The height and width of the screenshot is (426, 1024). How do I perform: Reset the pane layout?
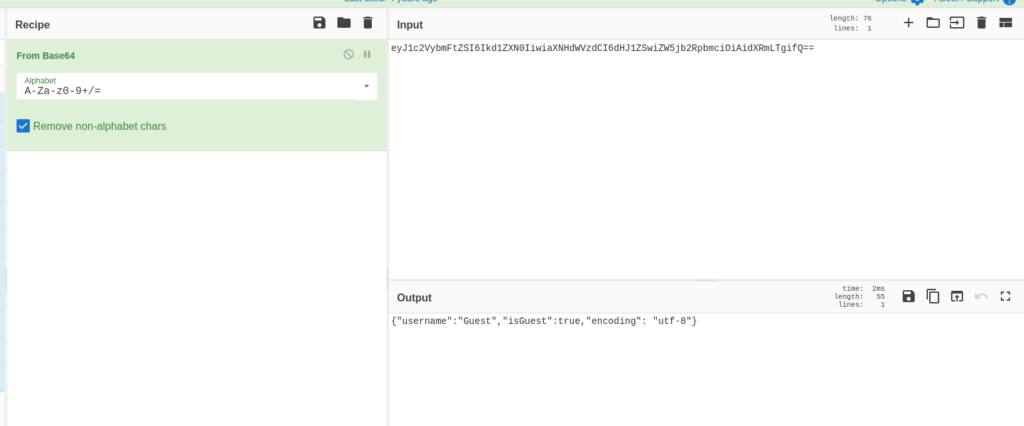point(1005,23)
